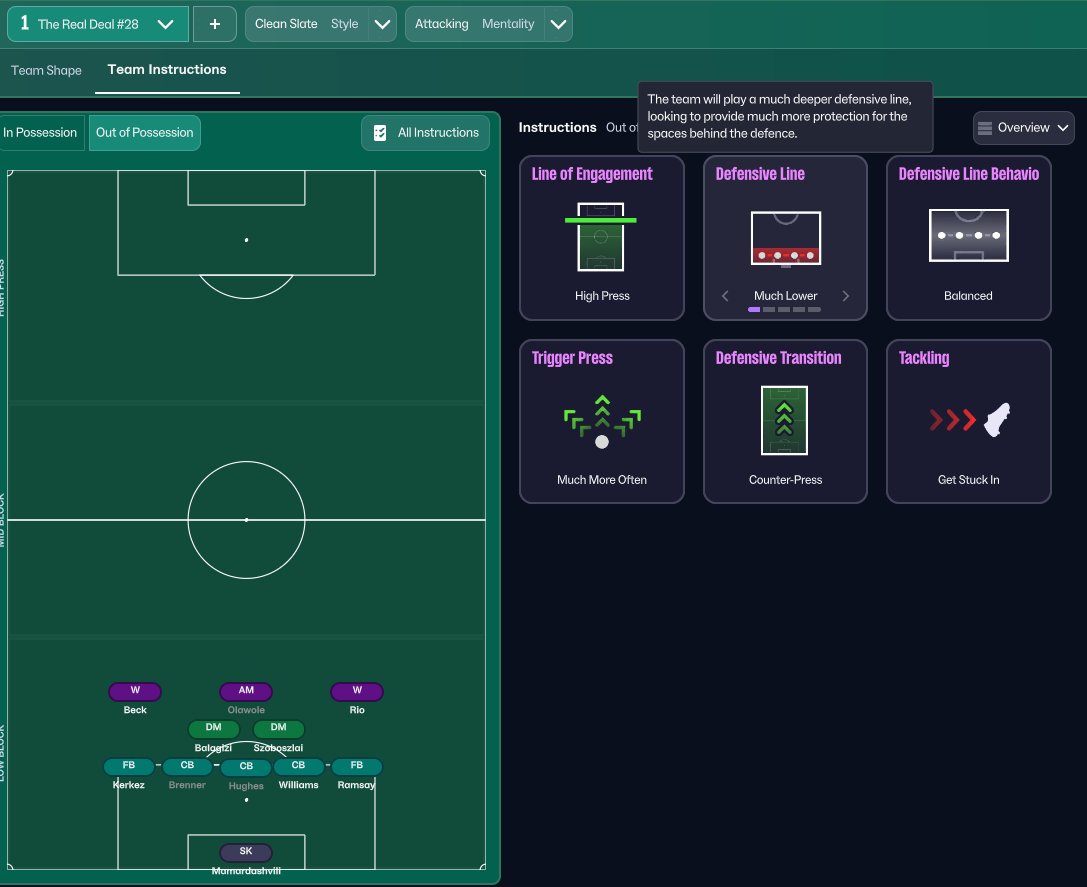Click the Overview list icon
Image resolution: width=1087 pixels, height=887 pixels.
click(x=984, y=128)
